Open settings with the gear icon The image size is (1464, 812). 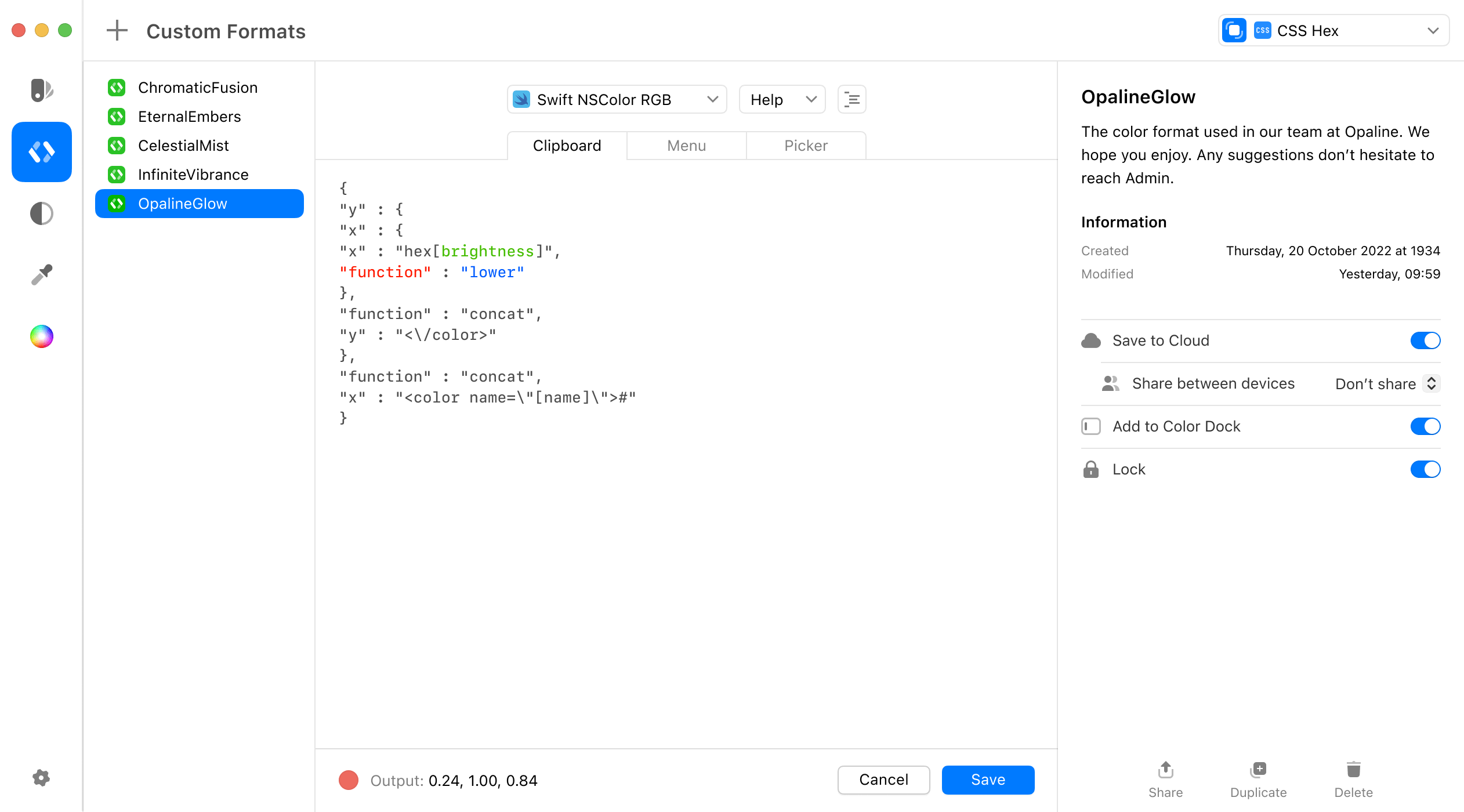(x=41, y=778)
